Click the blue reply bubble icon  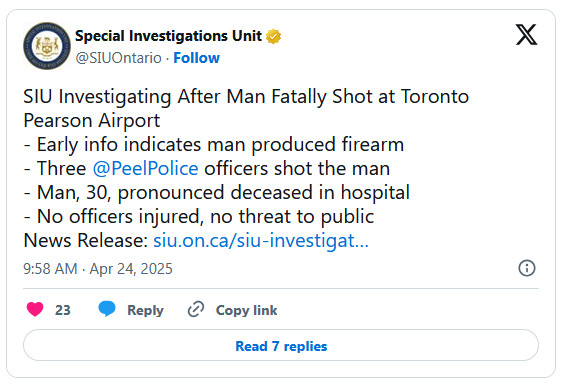click(x=107, y=309)
